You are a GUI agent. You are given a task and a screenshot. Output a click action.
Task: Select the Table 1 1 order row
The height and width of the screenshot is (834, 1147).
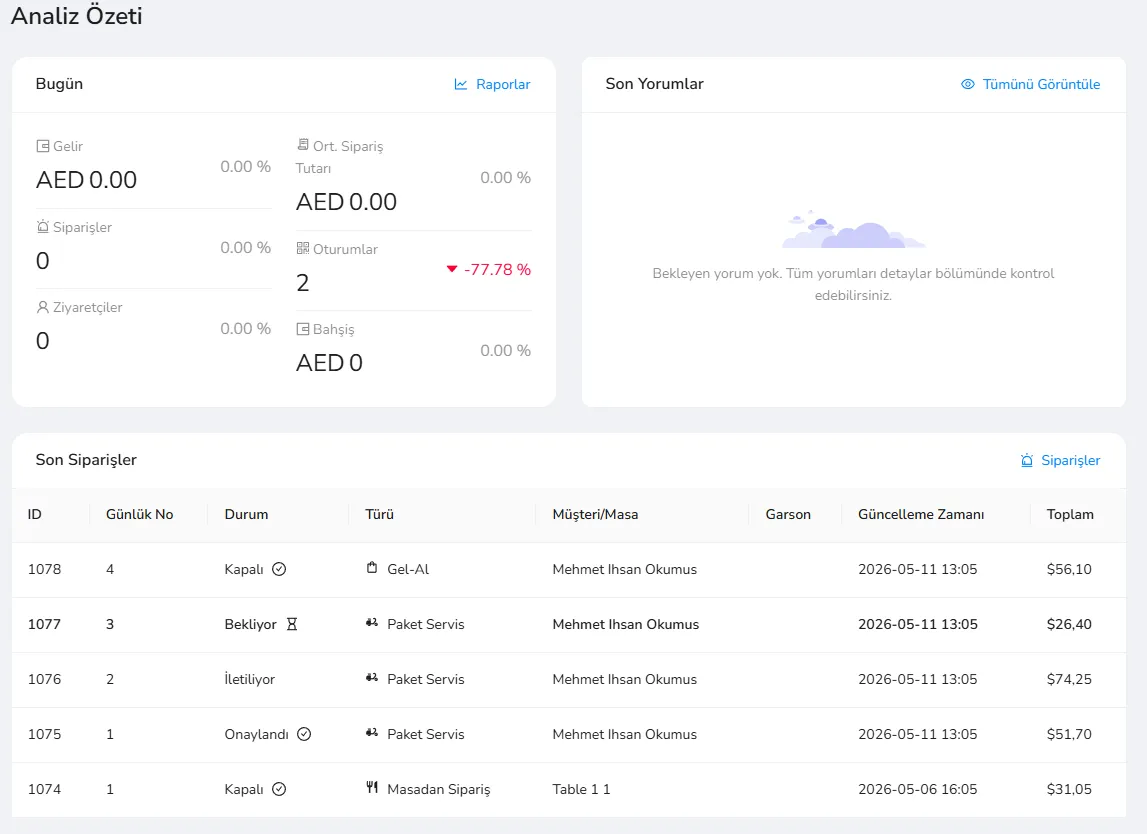(x=568, y=789)
